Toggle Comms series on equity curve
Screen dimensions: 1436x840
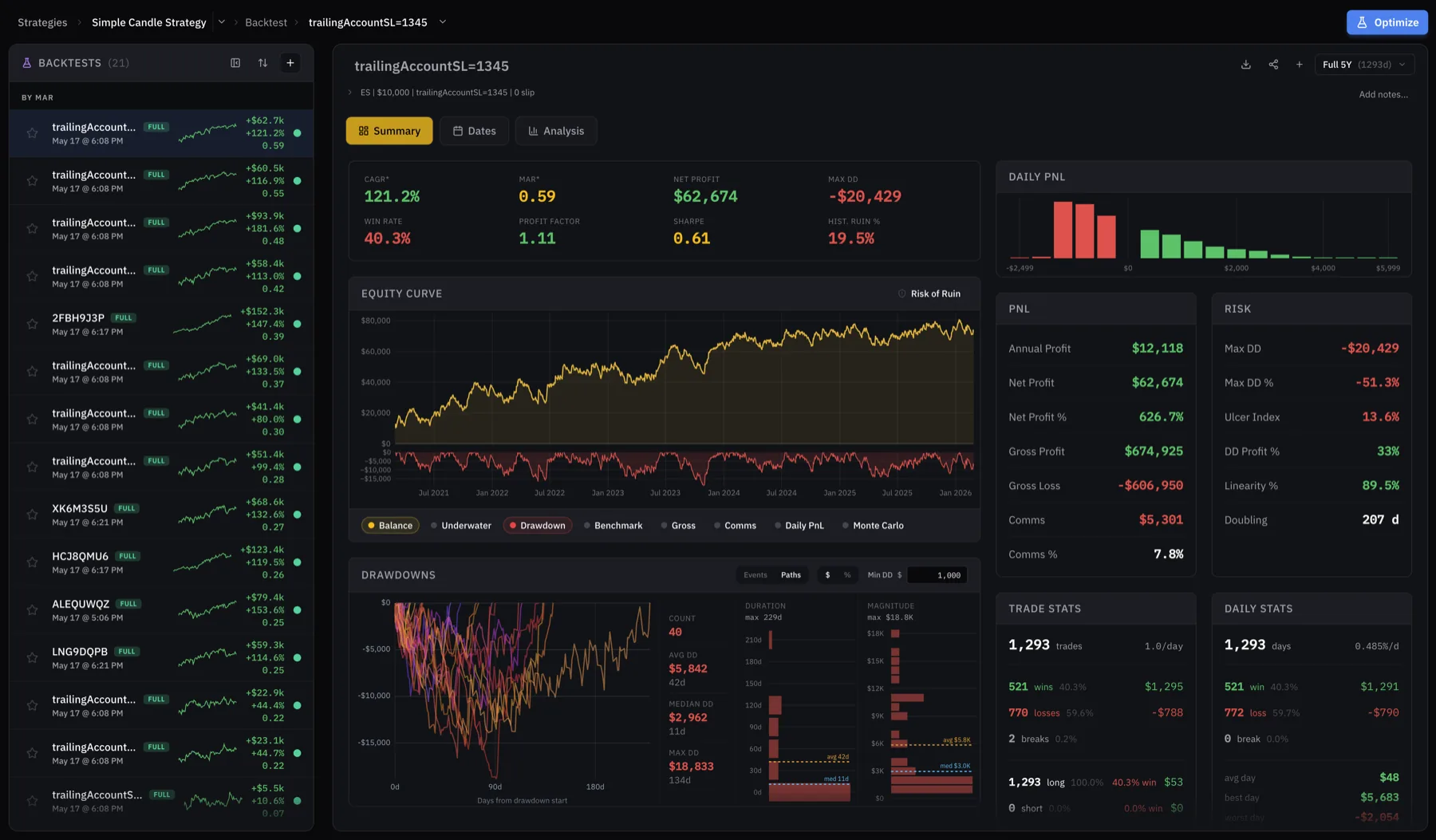tap(735, 526)
